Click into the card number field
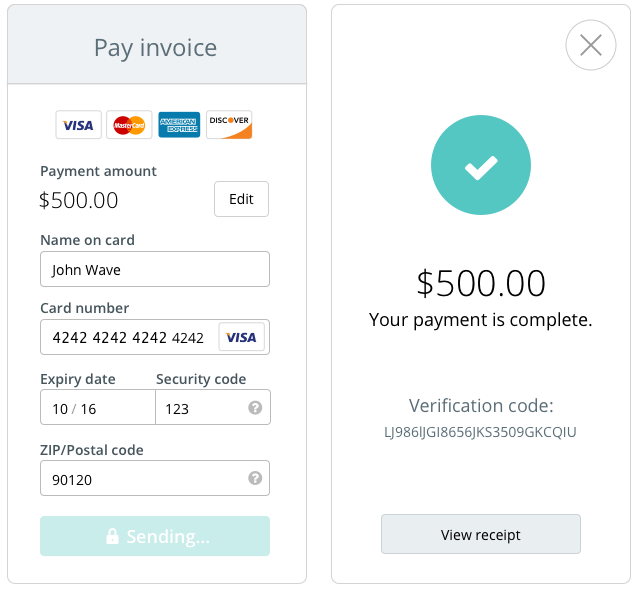The image size is (636, 593). click(128, 338)
